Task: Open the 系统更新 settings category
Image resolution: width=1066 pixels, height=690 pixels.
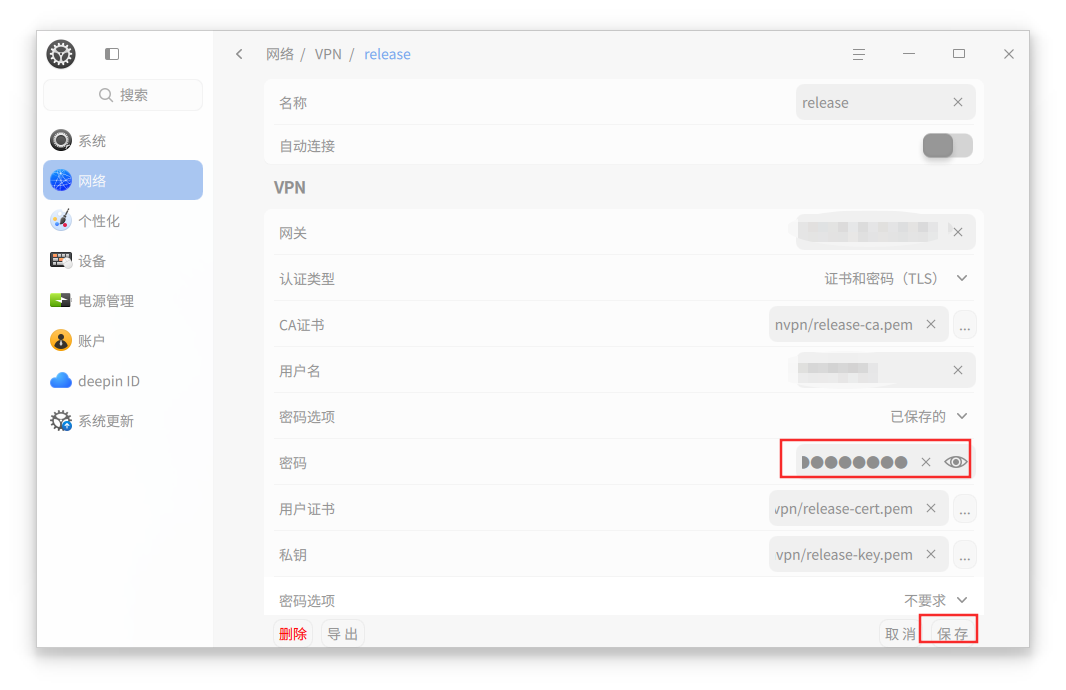Action: click(123, 421)
